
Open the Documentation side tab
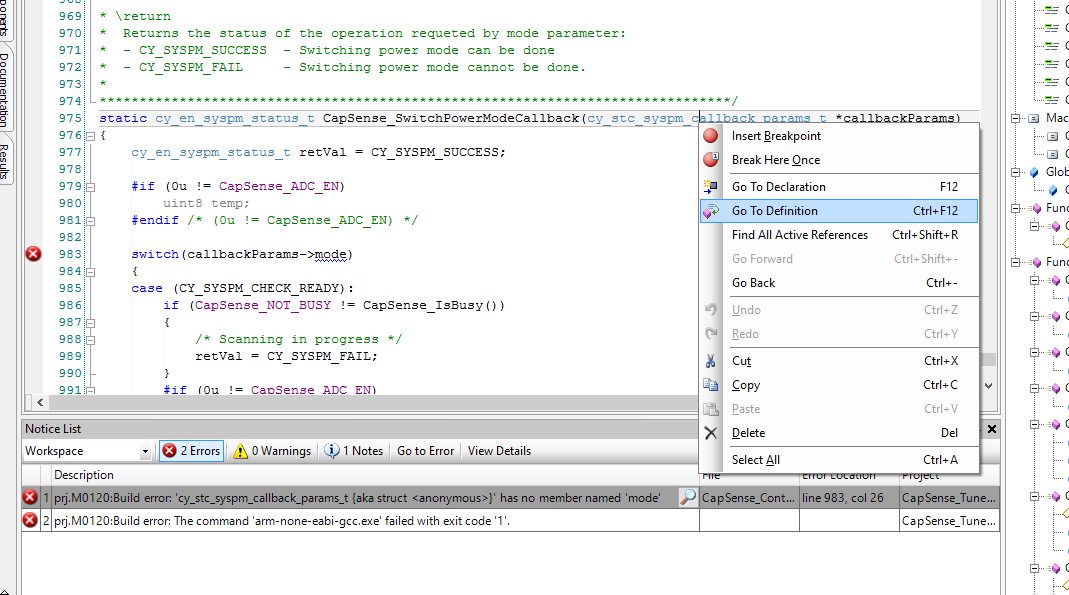[6, 90]
